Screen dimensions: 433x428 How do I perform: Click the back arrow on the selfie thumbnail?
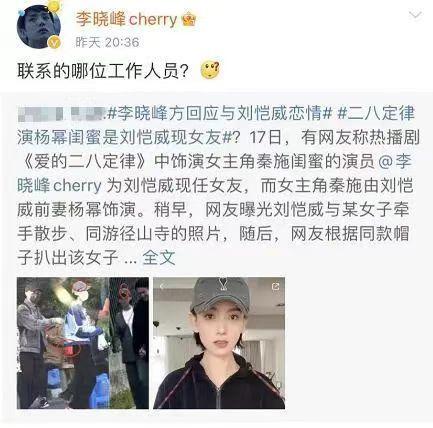coord(162,286)
